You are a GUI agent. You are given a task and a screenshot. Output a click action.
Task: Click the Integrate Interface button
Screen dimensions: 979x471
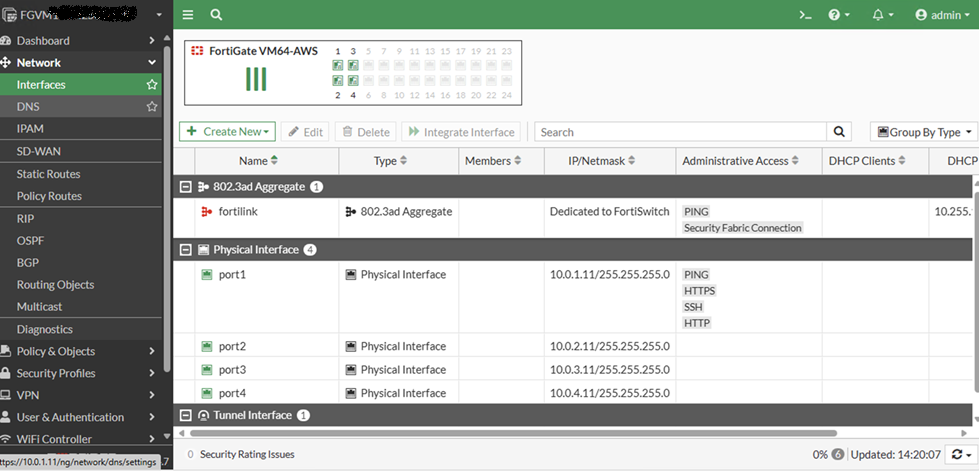pos(461,132)
